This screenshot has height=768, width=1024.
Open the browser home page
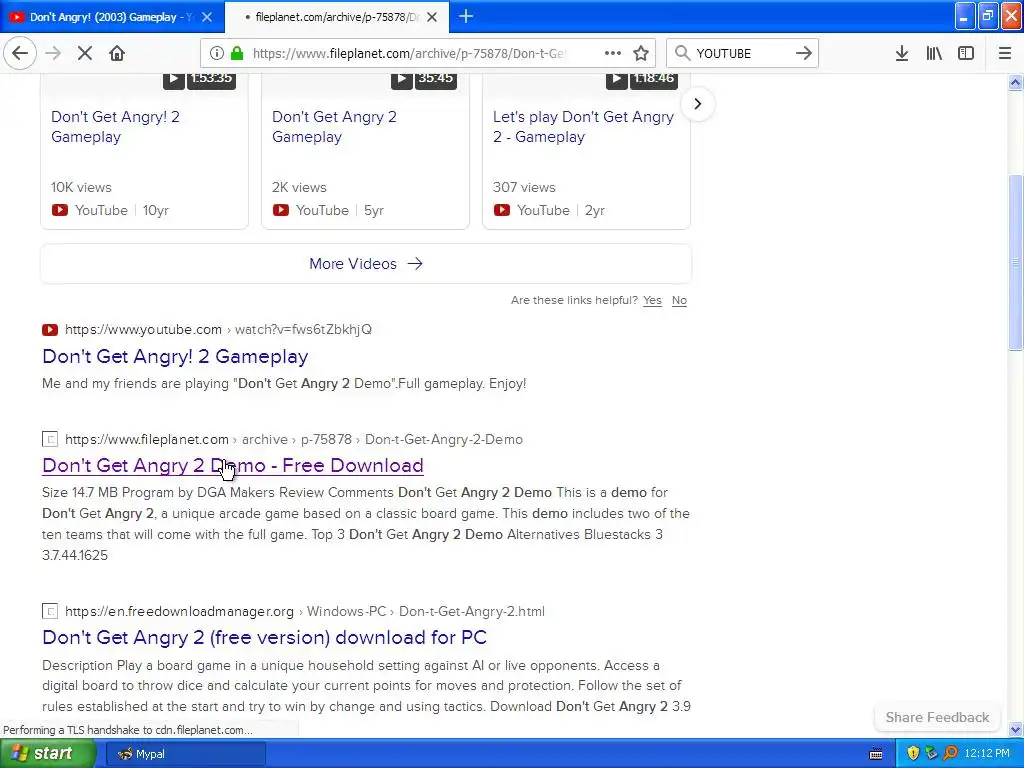click(117, 53)
